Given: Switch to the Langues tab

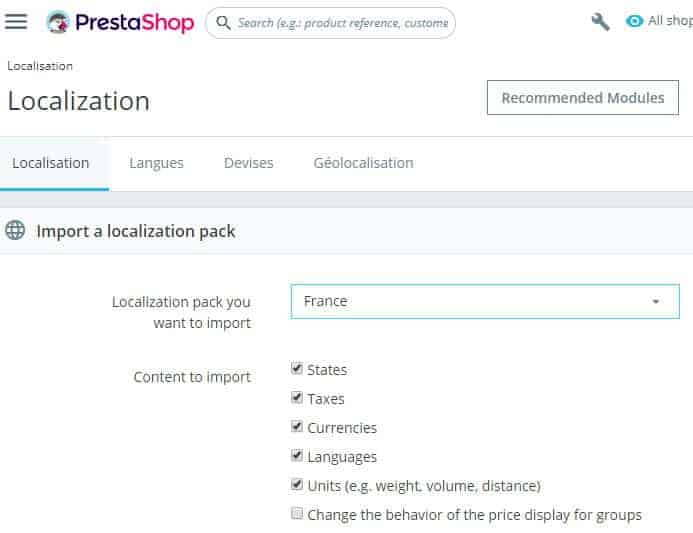Looking at the screenshot, I should click(x=156, y=163).
